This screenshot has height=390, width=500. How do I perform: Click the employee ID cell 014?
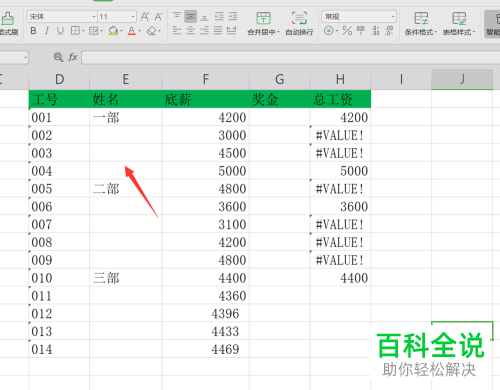pyautogui.click(x=59, y=349)
